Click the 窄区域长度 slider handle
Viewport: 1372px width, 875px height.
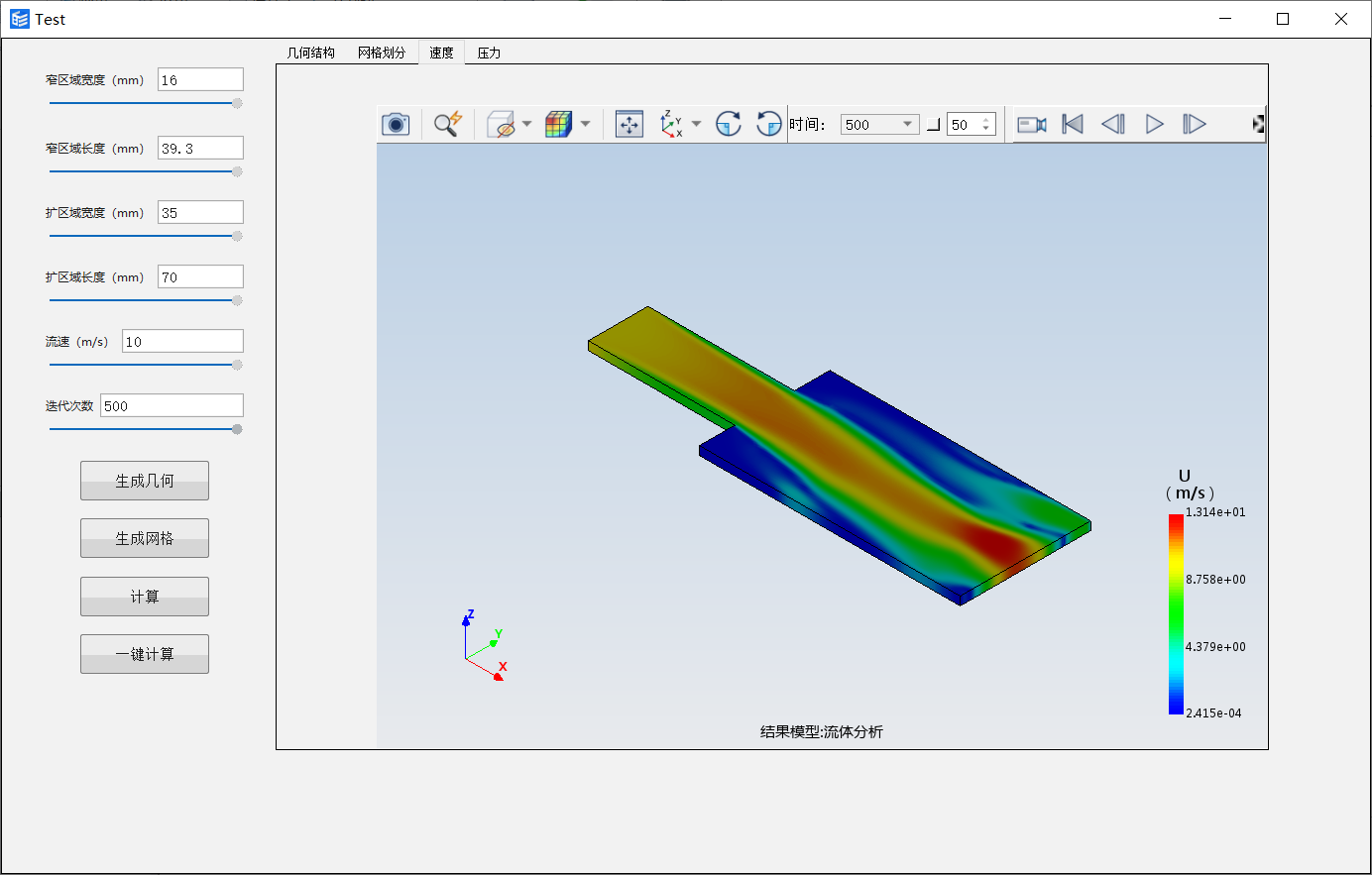pos(237,171)
